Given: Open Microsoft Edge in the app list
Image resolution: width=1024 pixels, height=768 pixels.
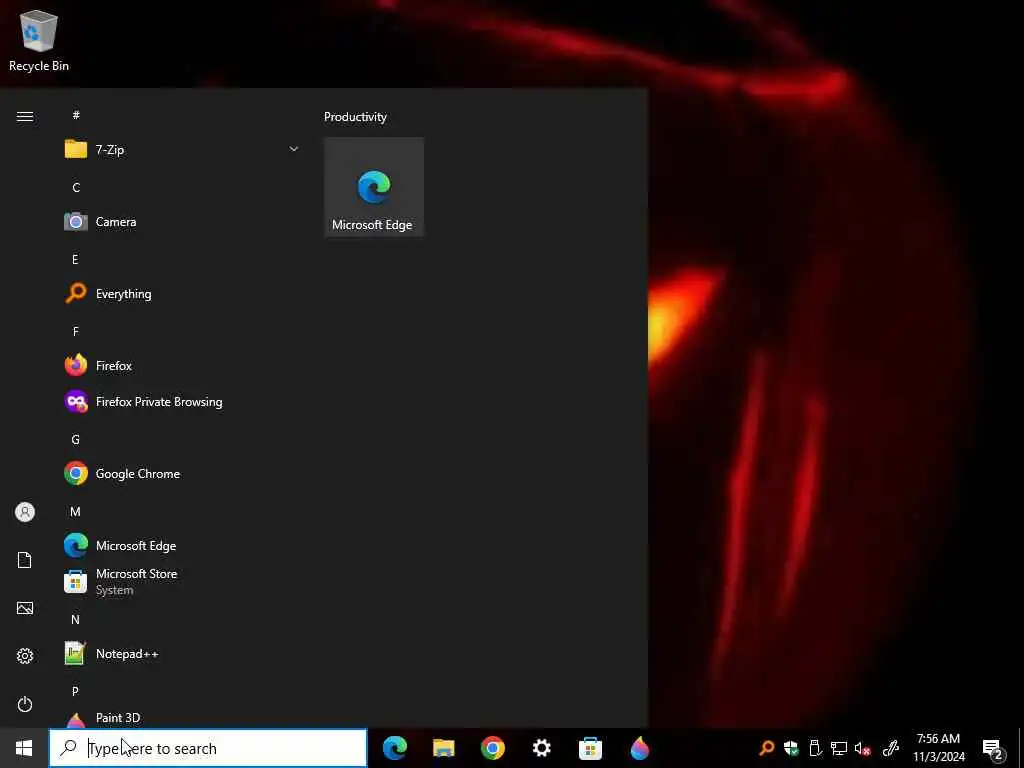Looking at the screenshot, I should [182, 545].
